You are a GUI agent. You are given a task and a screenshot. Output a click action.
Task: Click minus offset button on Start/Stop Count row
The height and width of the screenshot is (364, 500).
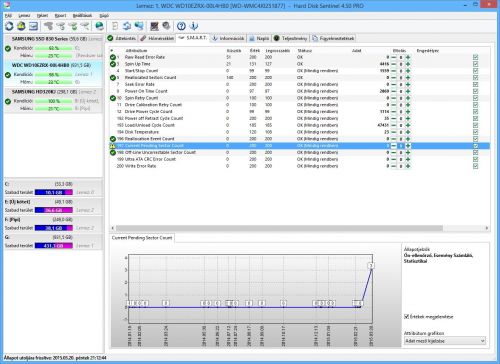(x=394, y=71)
